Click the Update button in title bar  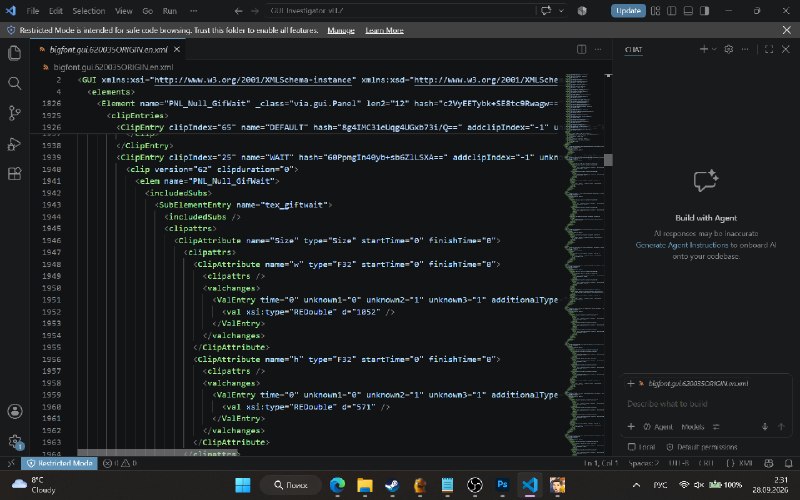(x=628, y=11)
